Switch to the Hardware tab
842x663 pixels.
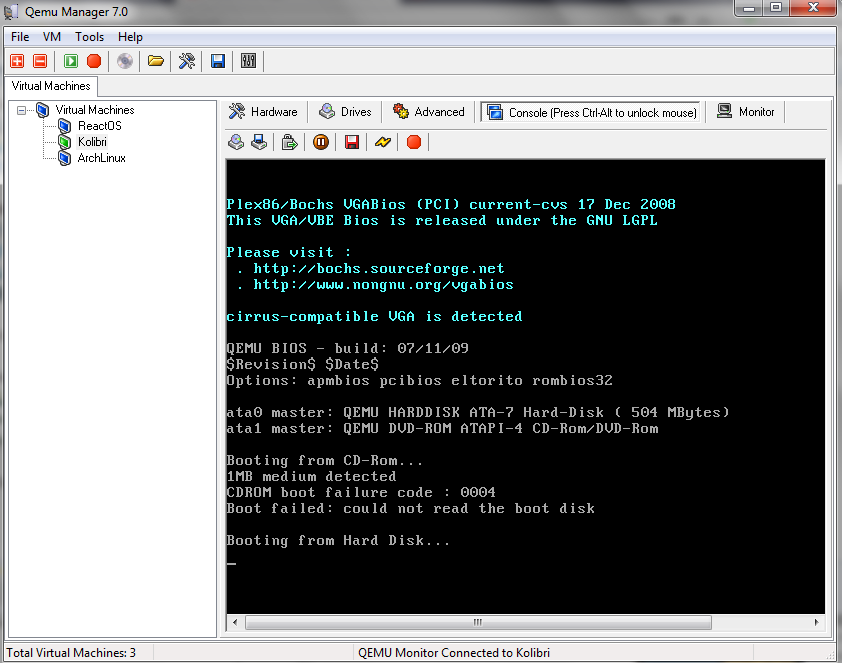263,112
